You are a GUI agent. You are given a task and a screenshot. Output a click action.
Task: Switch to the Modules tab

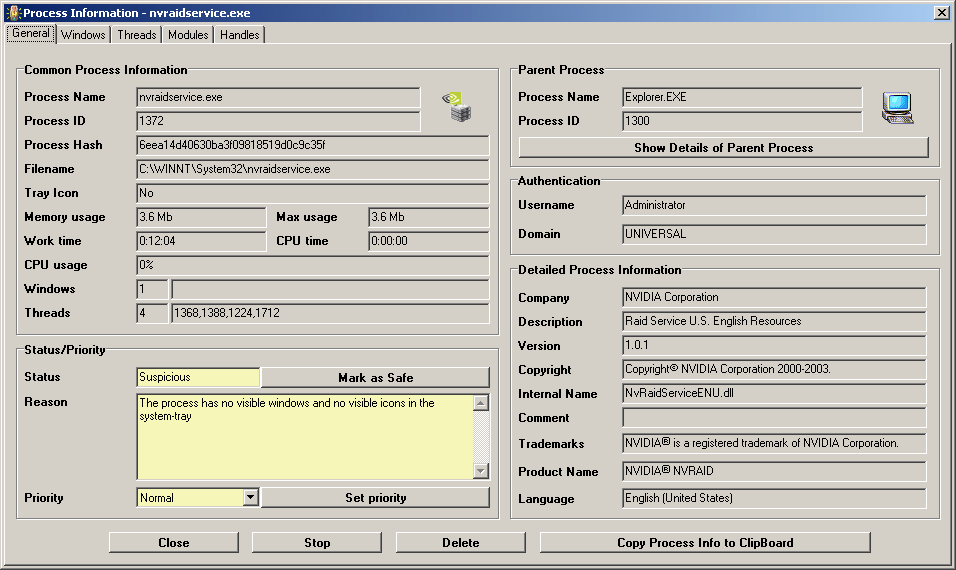[188, 35]
